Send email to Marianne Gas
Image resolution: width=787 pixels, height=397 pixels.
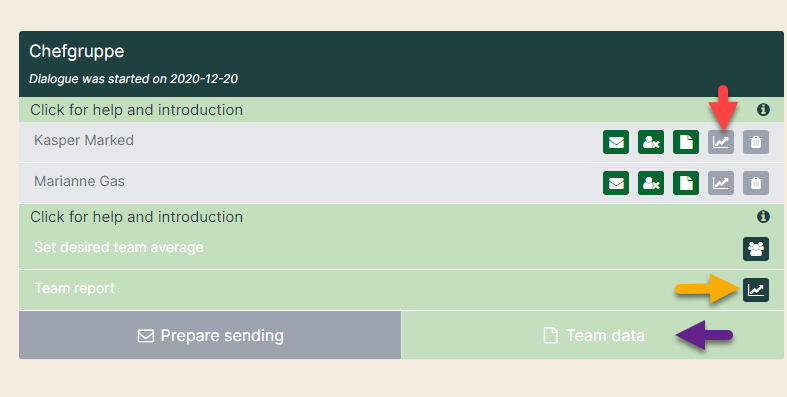[x=616, y=183]
